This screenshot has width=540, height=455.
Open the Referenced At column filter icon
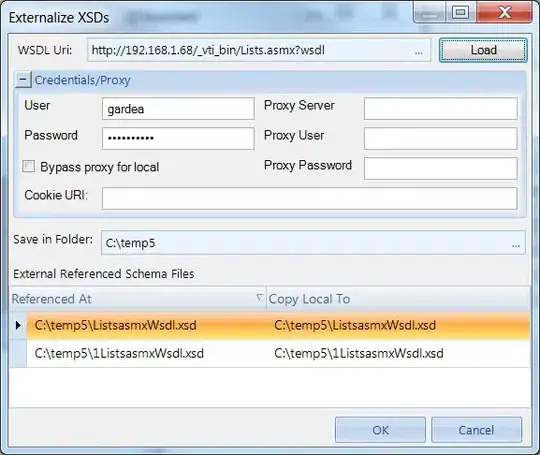[260, 297]
